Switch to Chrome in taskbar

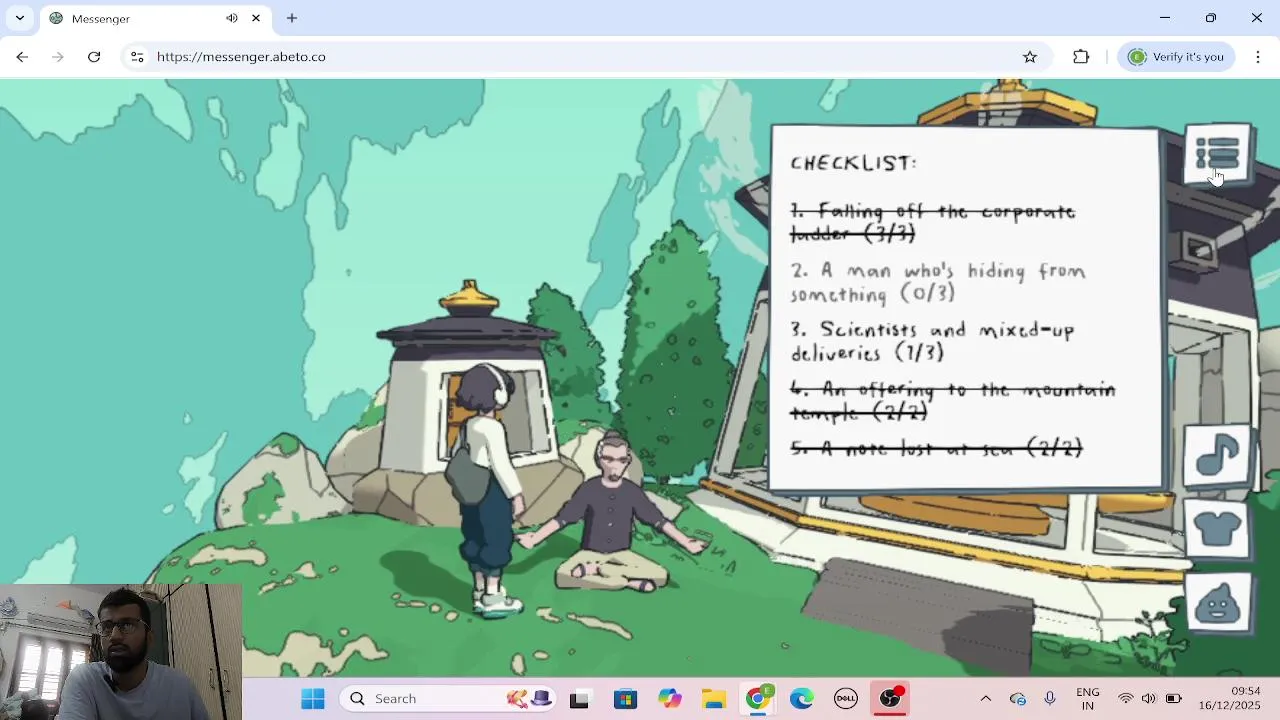coord(758,698)
